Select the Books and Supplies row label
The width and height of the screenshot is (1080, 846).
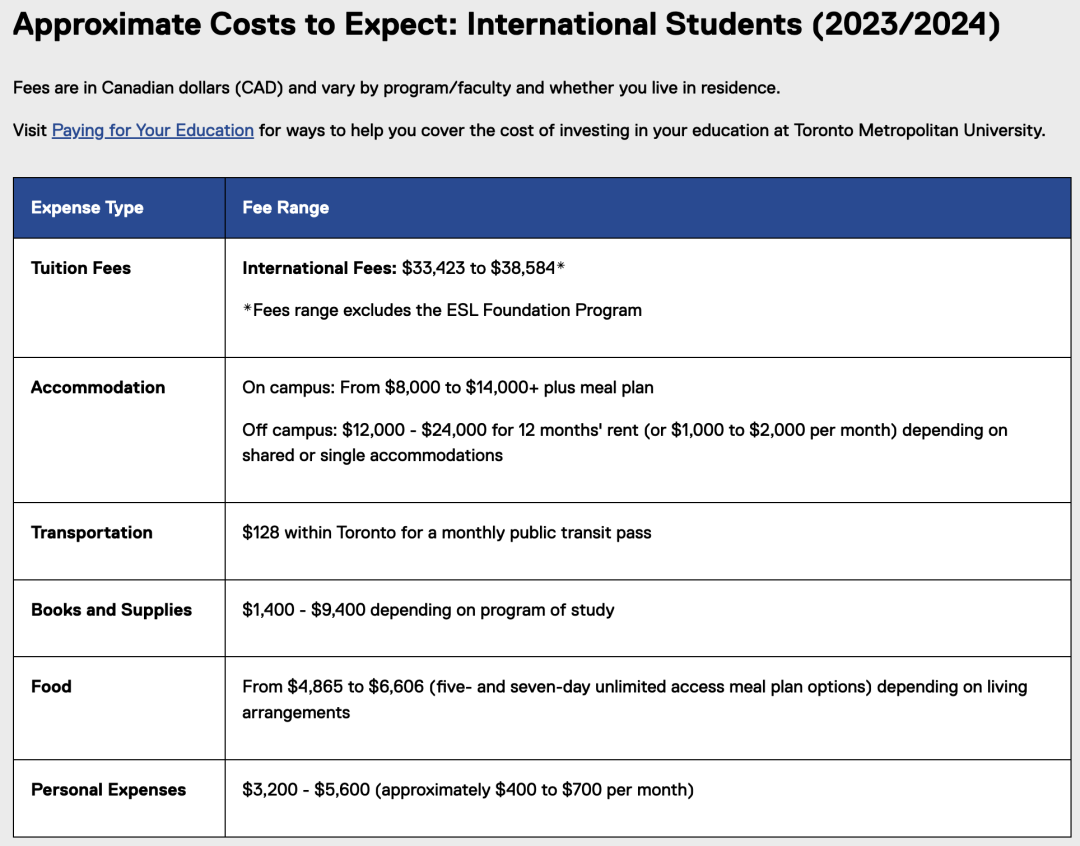pyautogui.click(x=111, y=610)
